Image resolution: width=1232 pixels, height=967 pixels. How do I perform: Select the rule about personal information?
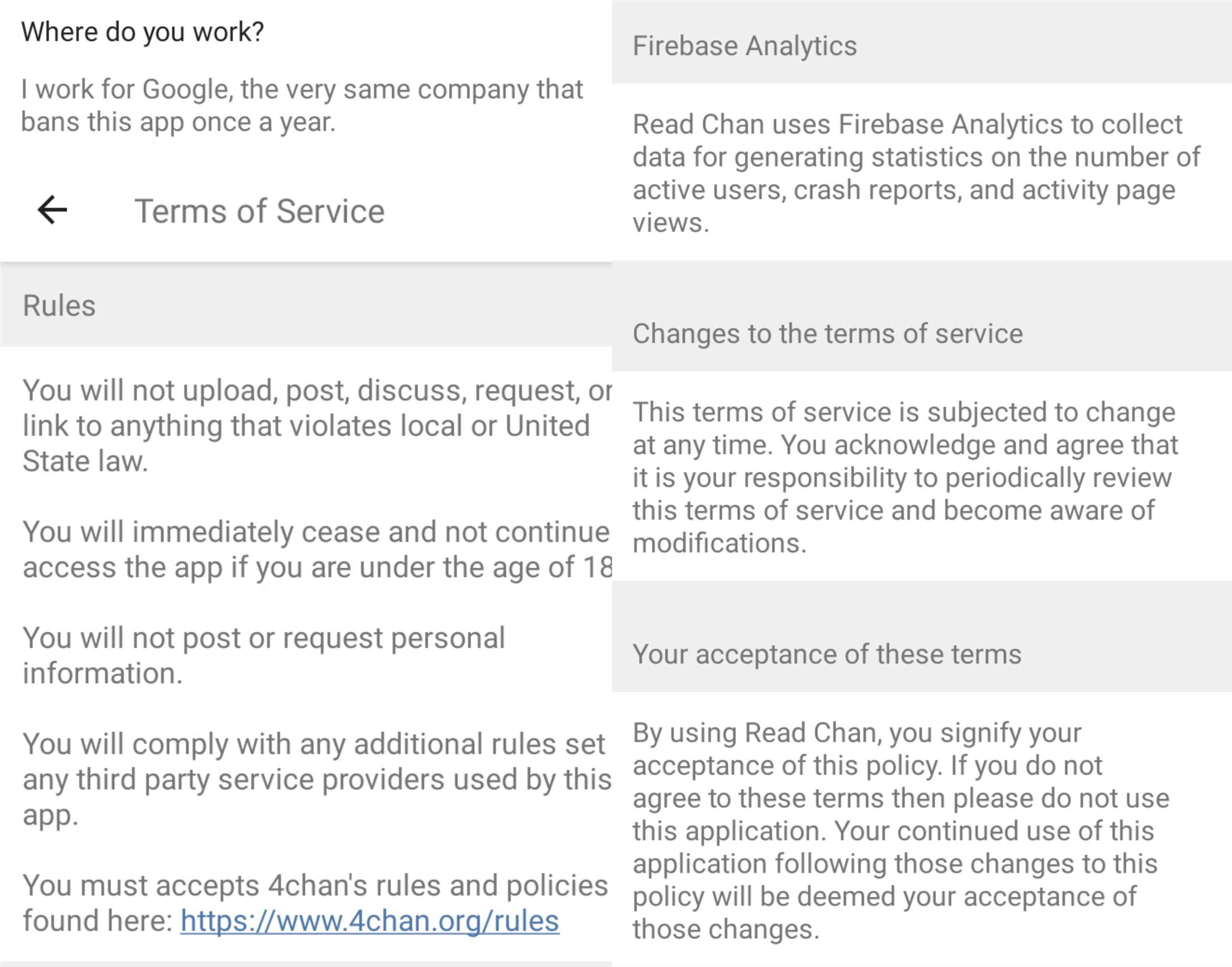pos(263,655)
